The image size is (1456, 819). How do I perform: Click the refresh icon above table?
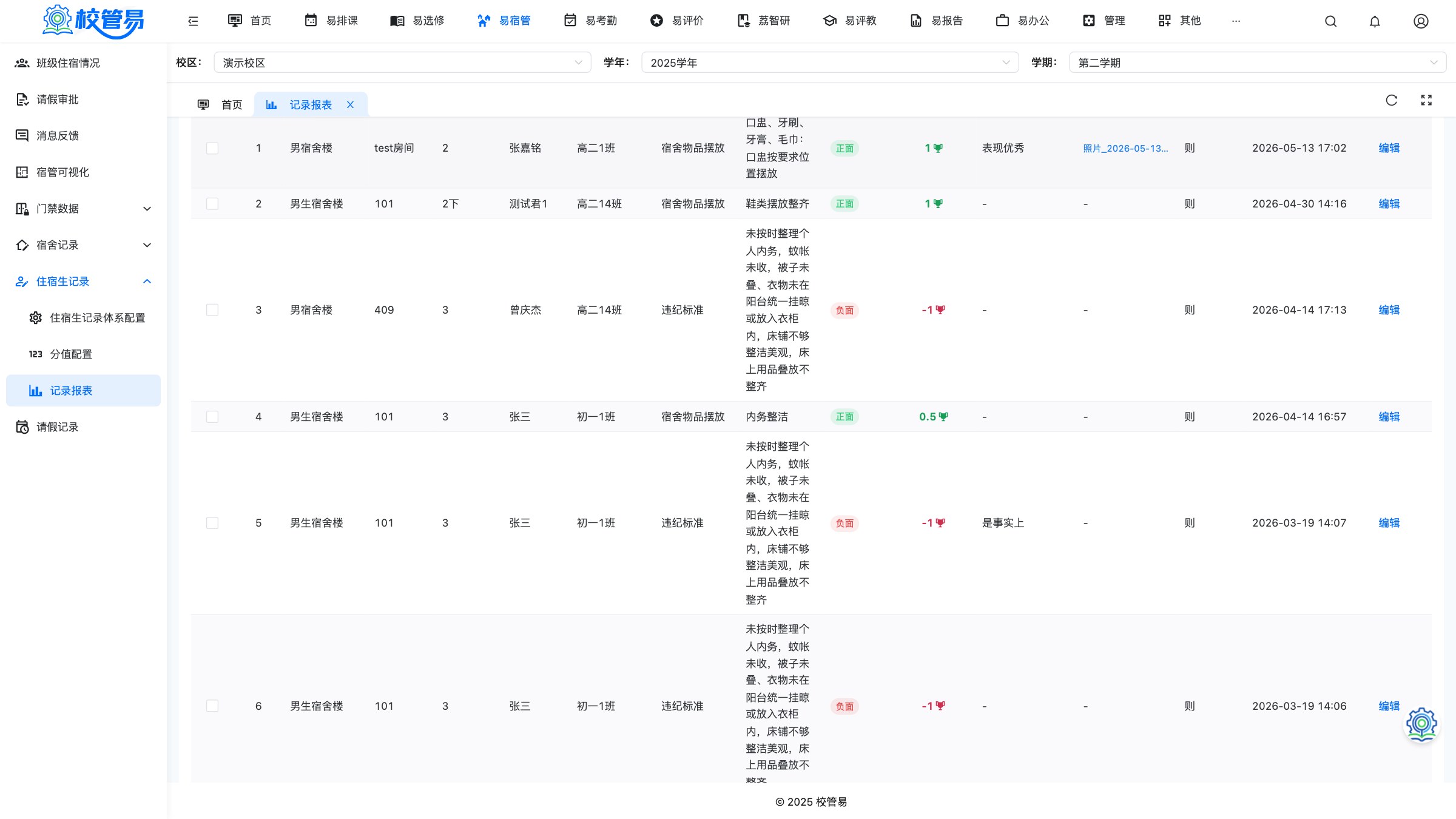point(1392,100)
